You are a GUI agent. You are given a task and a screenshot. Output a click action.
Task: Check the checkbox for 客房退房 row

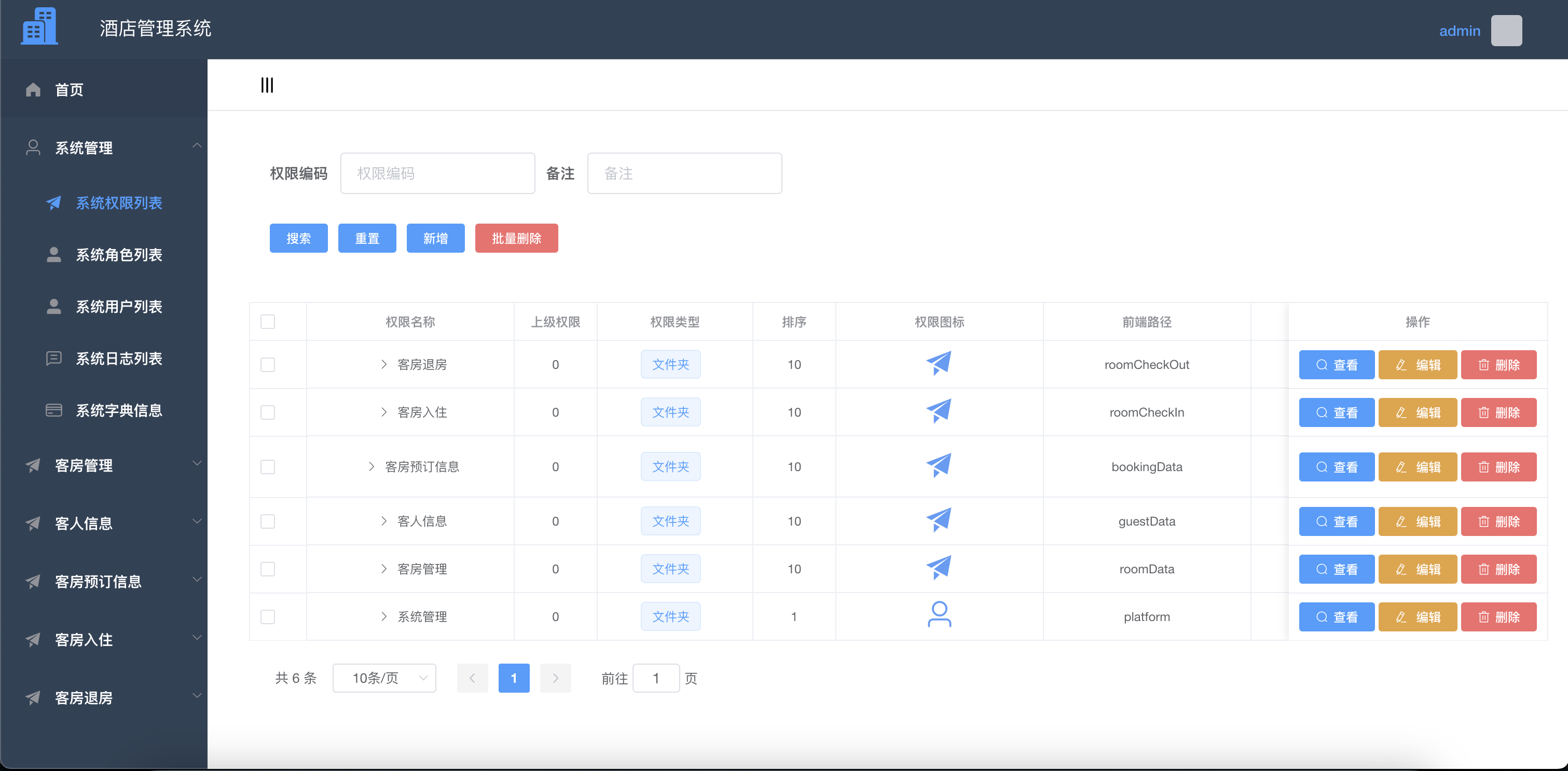tap(268, 365)
